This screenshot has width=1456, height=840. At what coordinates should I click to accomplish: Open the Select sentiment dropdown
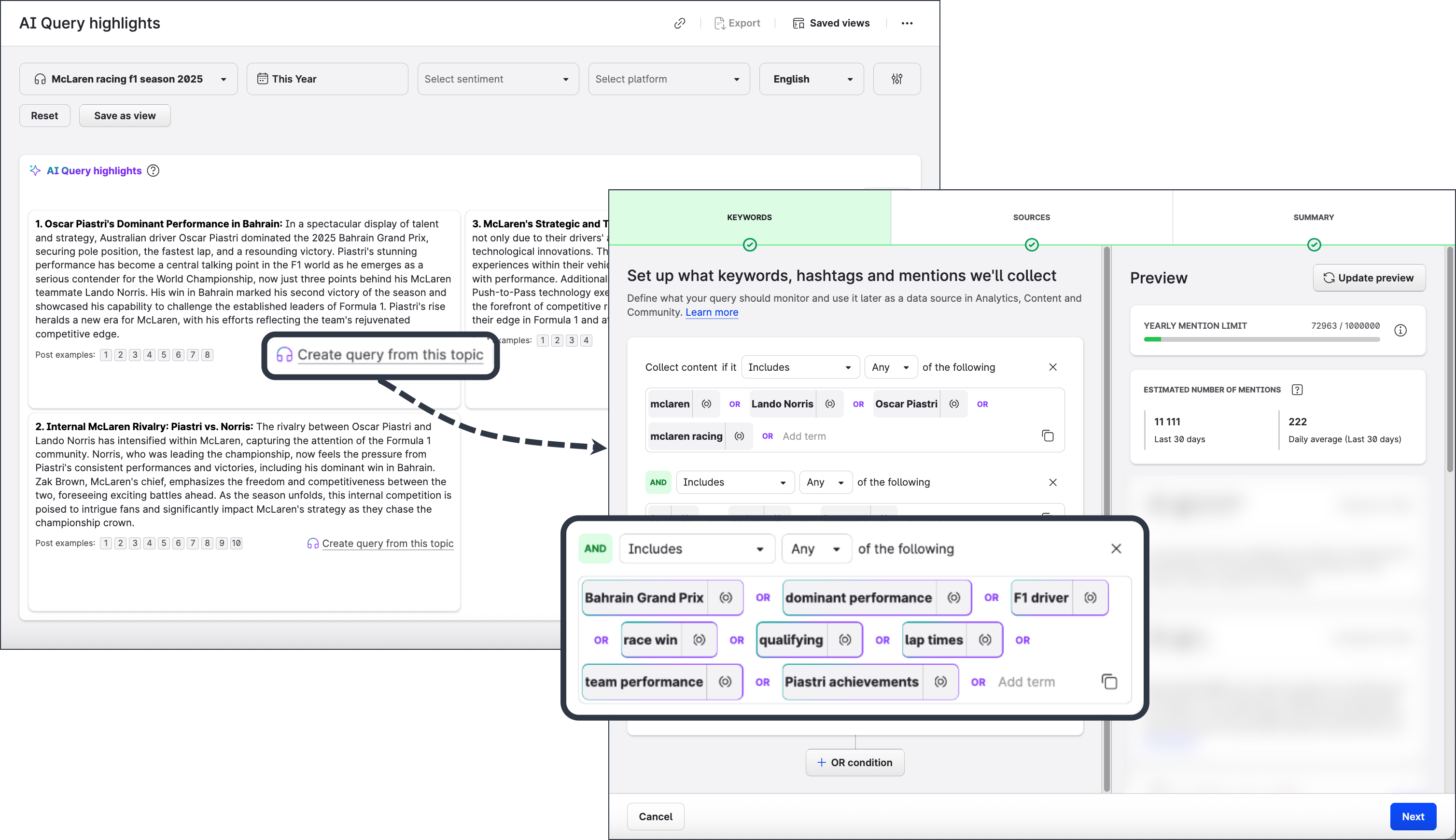pyautogui.click(x=497, y=79)
